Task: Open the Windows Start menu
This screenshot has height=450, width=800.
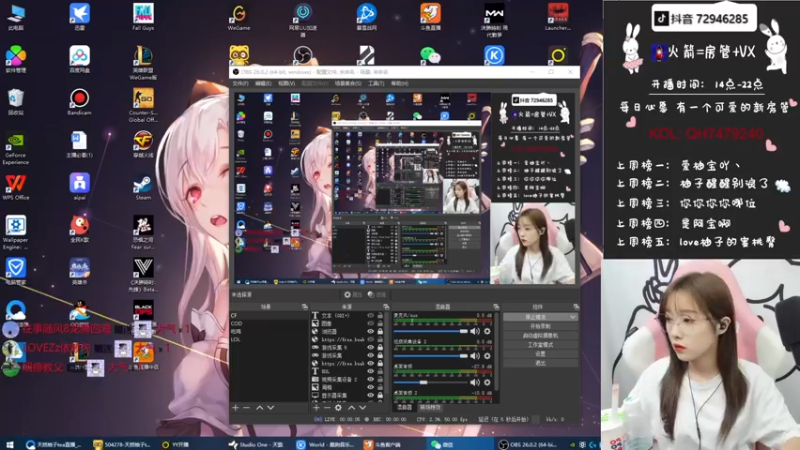Action: tap(9, 444)
